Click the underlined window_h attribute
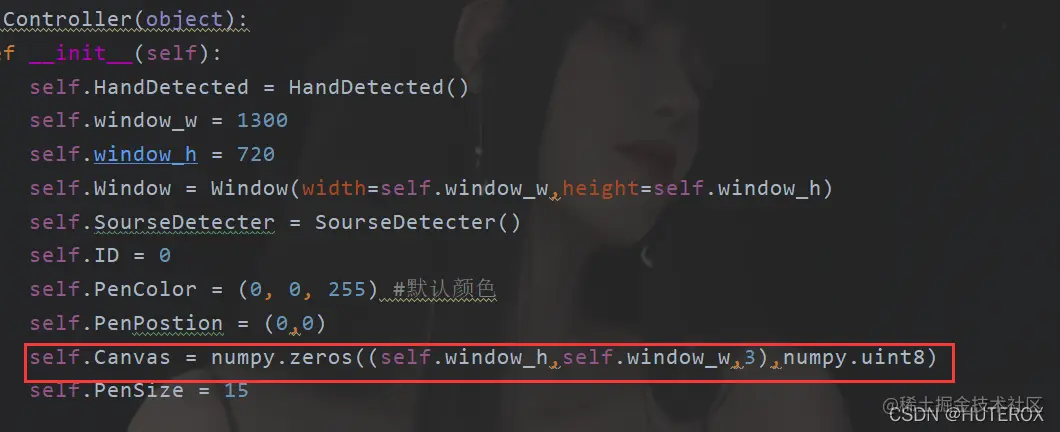 pyautogui.click(x=145, y=154)
